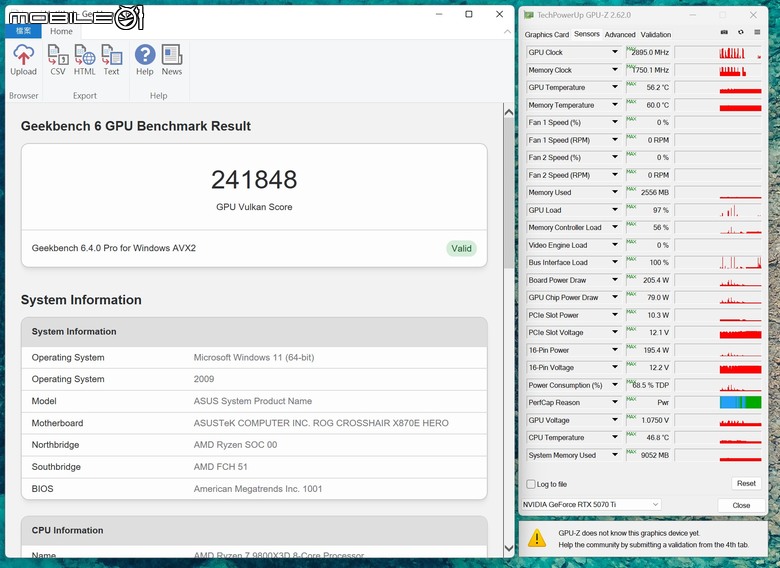The image size is (780, 568).
Task: Export results as HTML
Action: (85, 60)
